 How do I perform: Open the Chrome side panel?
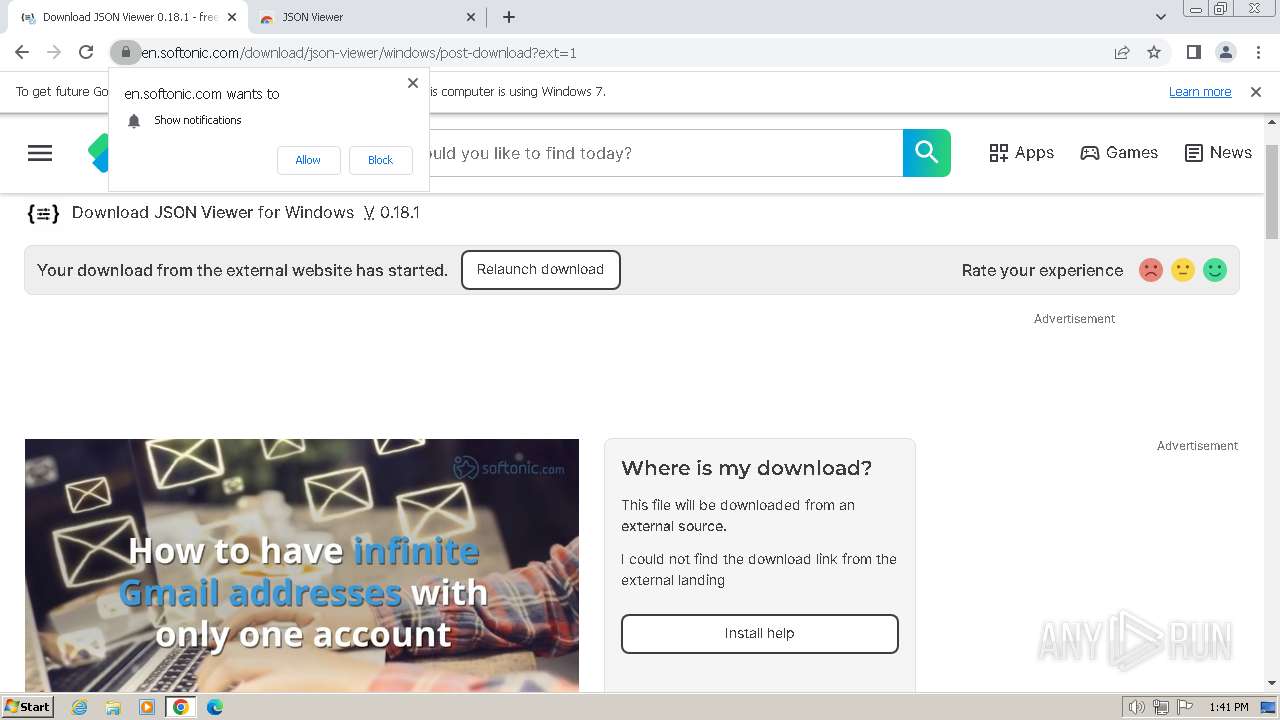[1193, 52]
